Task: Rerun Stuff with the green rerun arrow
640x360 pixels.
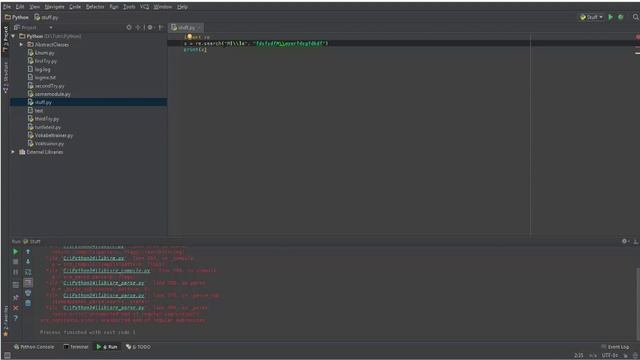Action: [x=15, y=252]
